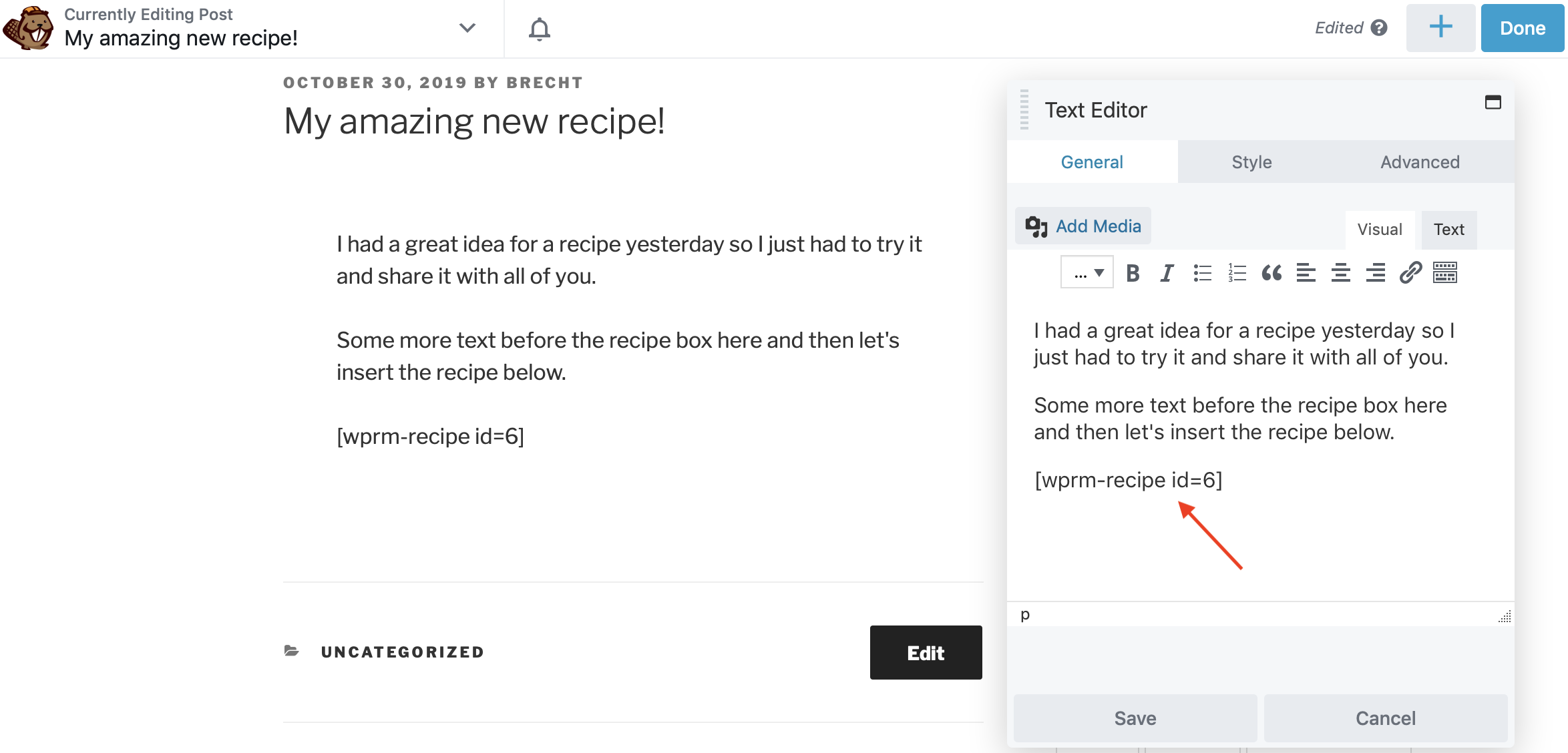This screenshot has width=1568, height=753.
Task: Open the notifications bell
Action: [540, 29]
